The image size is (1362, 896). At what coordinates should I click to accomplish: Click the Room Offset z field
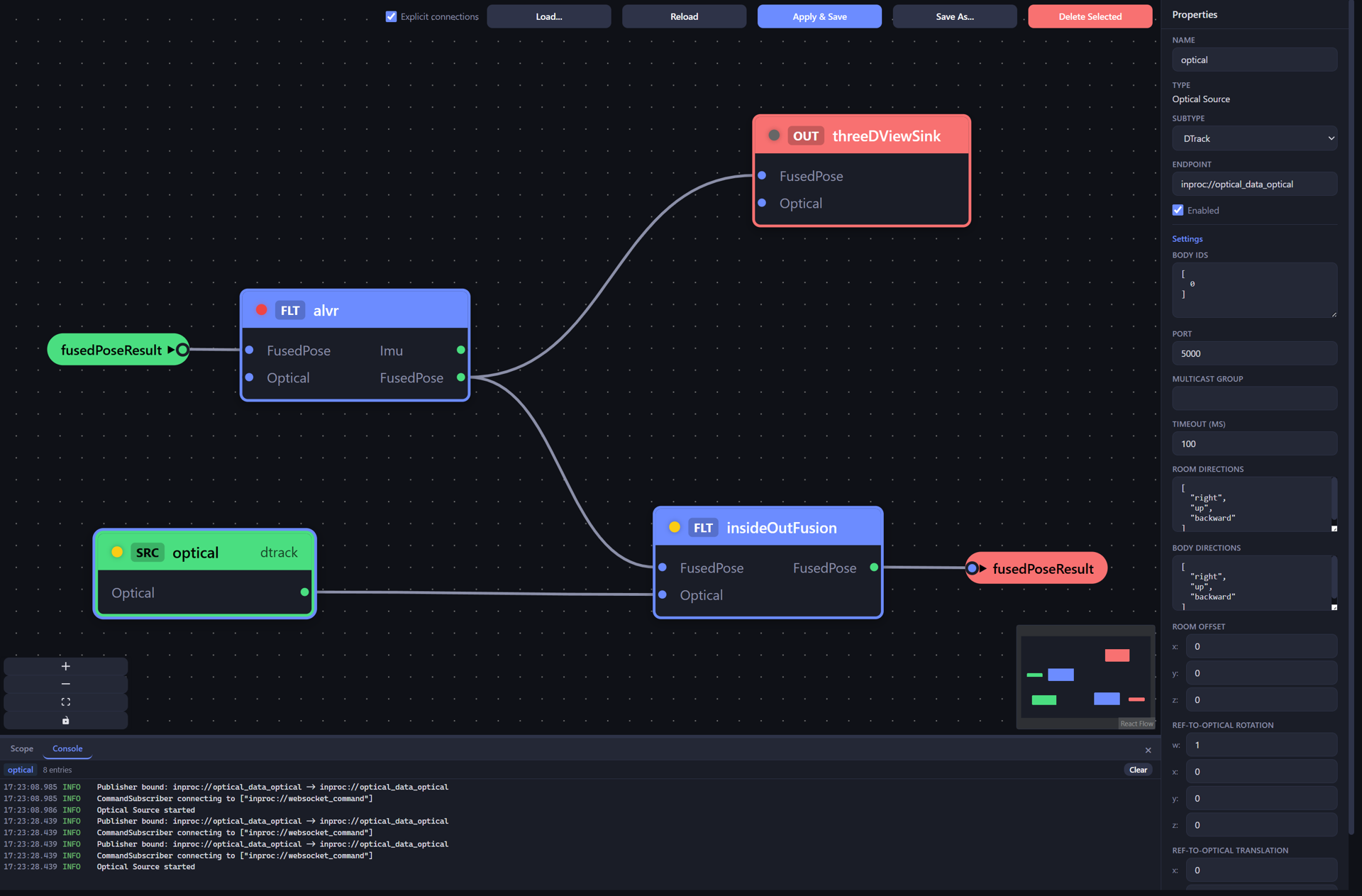pyautogui.click(x=1261, y=699)
